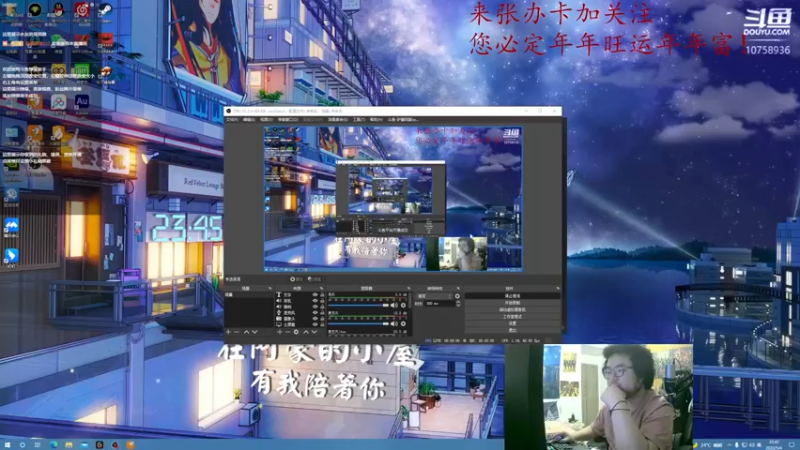Add a new source with the plus icon
The image size is (800, 450).
(280, 332)
